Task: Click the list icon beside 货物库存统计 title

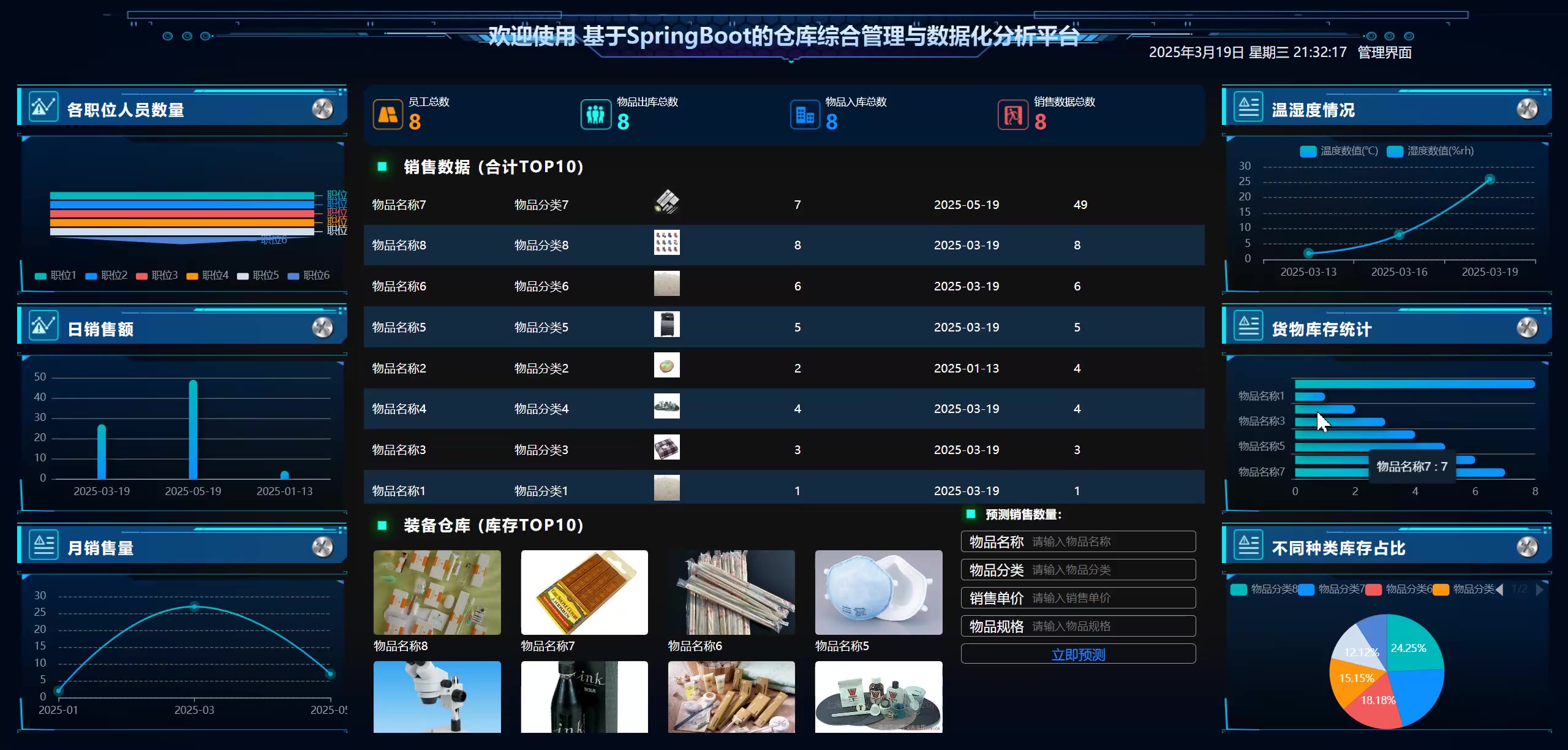Action: tap(1248, 326)
